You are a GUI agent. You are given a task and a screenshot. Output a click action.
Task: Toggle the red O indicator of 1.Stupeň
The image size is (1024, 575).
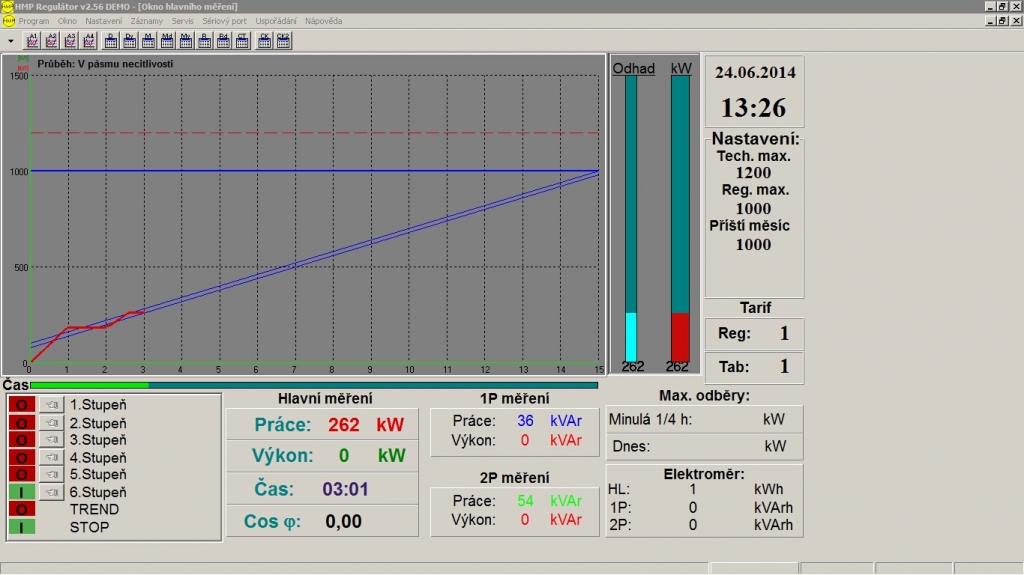pyautogui.click(x=22, y=405)
